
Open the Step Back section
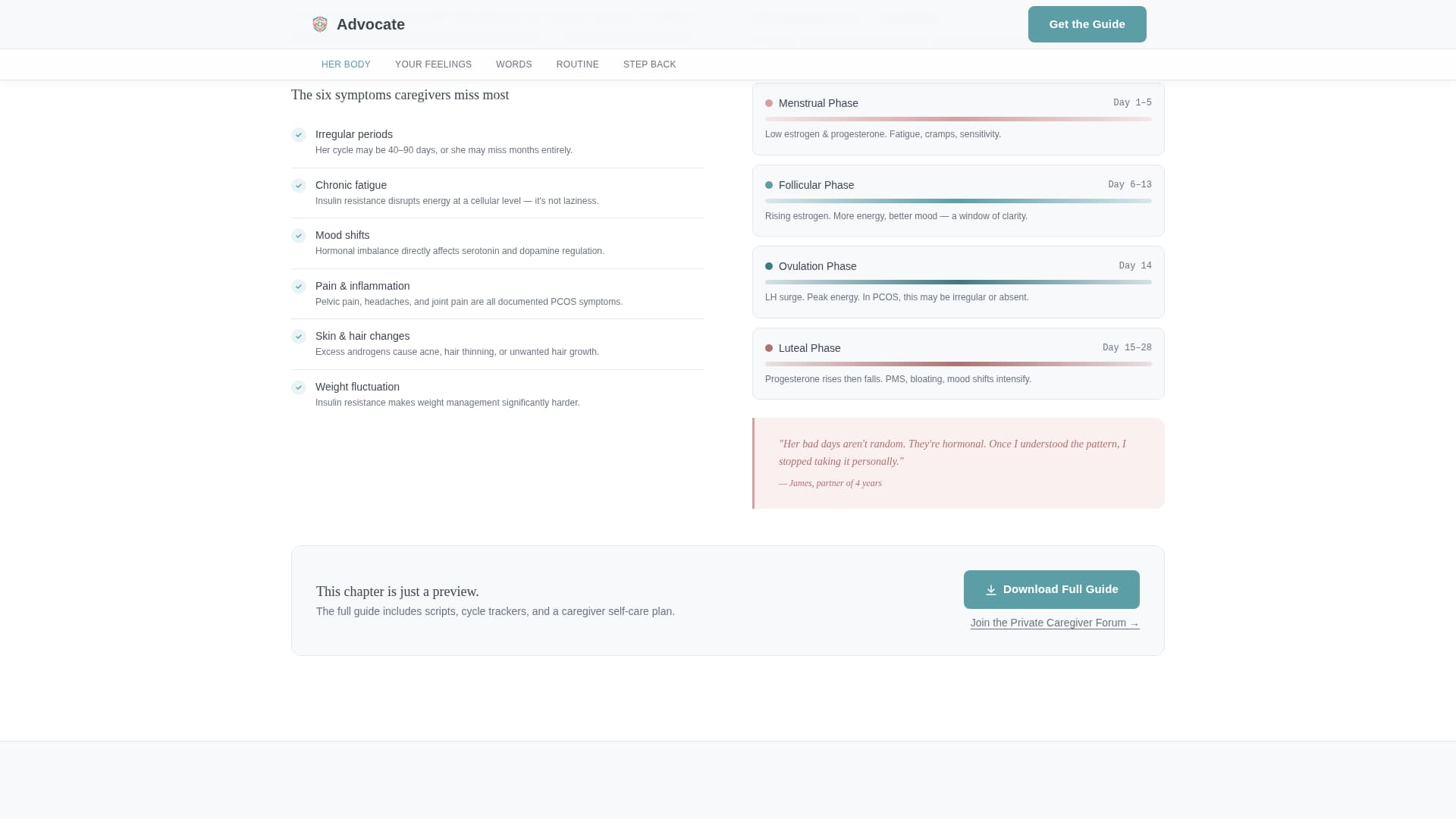point(649,64)
